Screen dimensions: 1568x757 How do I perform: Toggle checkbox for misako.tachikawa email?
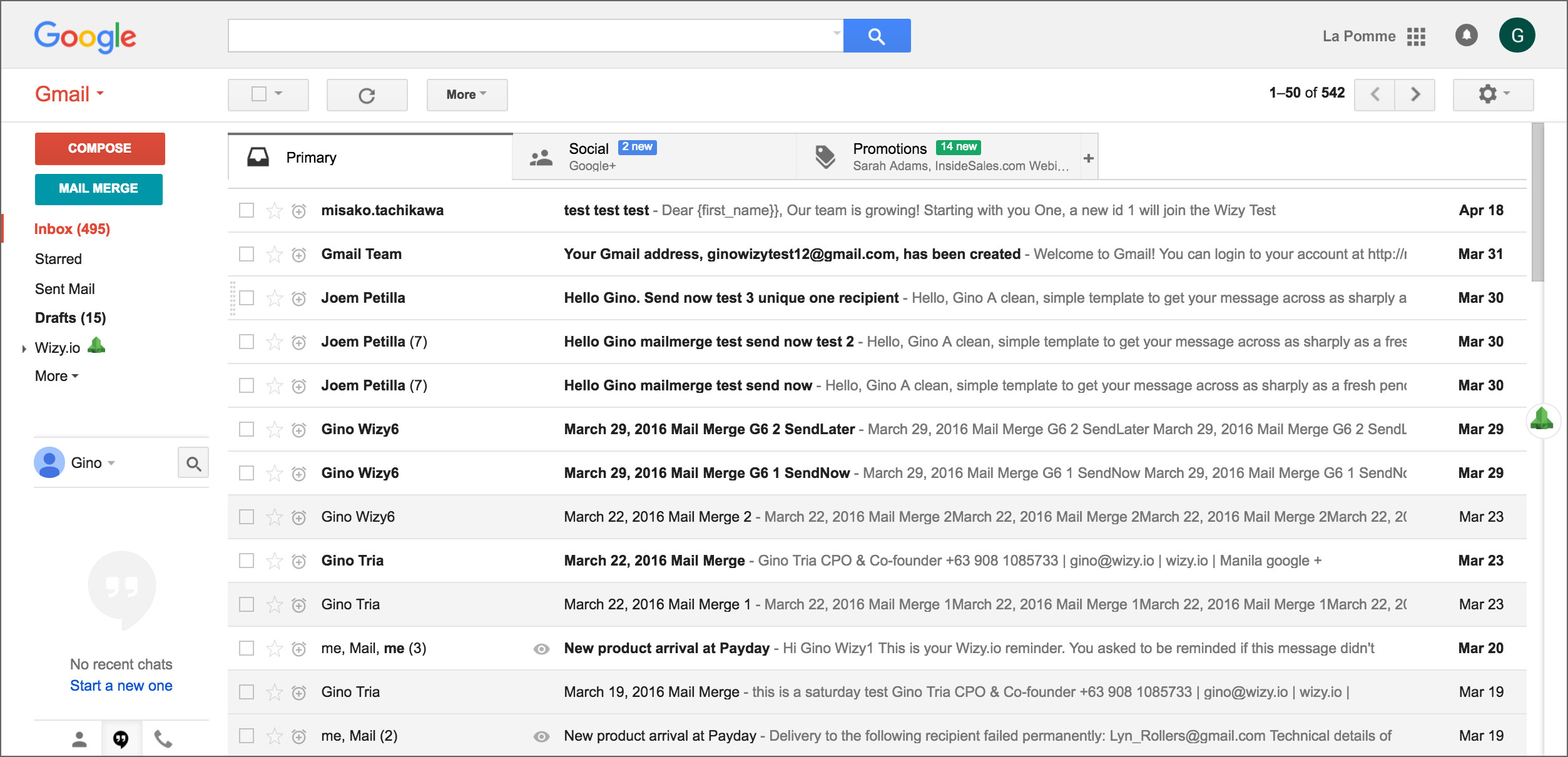point(247,210)
